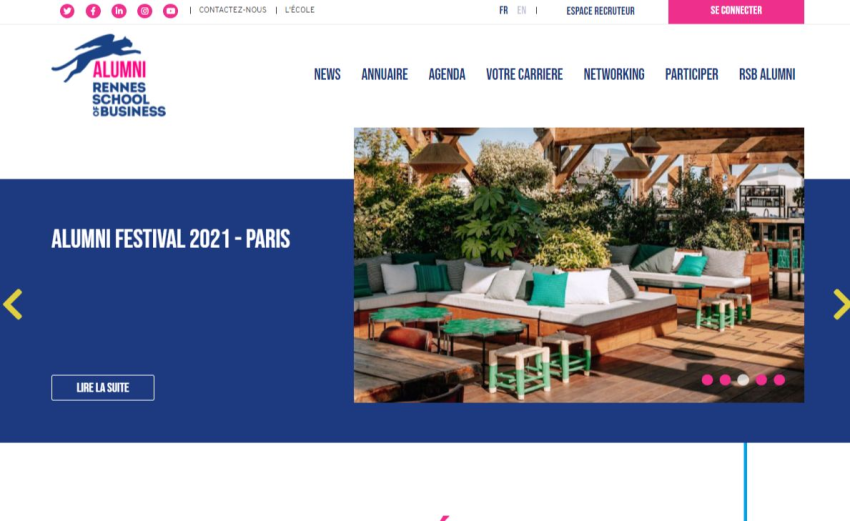Expand the NETWORKING menu
850x521 pixels.
614,74
